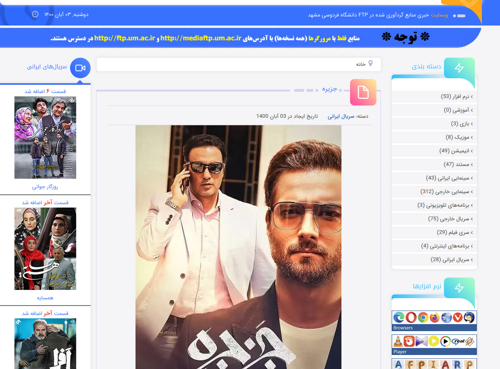The width and height of the screenshot is (500, 369).
Task: Open the سریال خارجی (75) category
Action: (434, 219)
